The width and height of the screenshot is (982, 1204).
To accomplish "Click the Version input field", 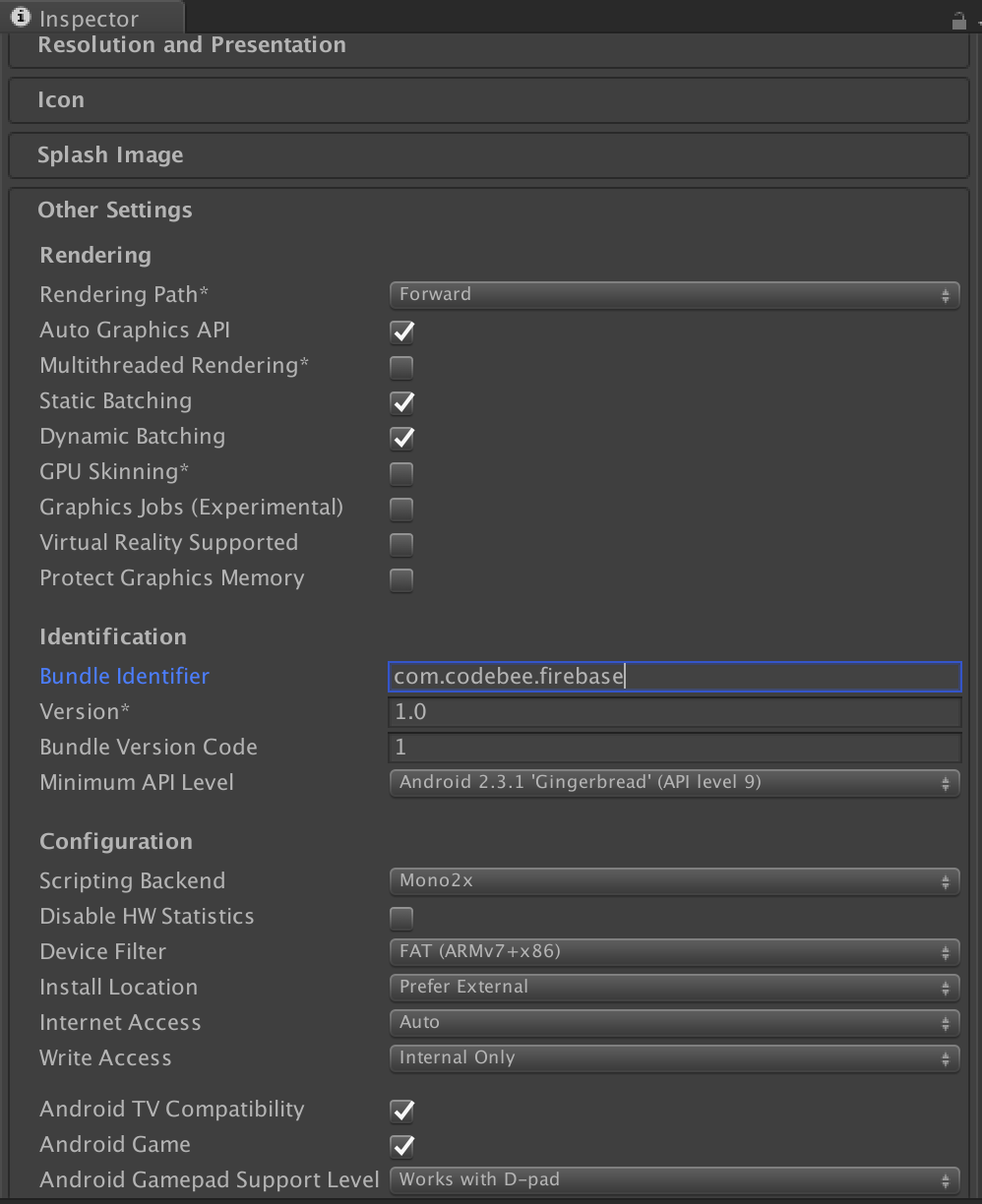I will pyautogui.click(x=674, y=712).
